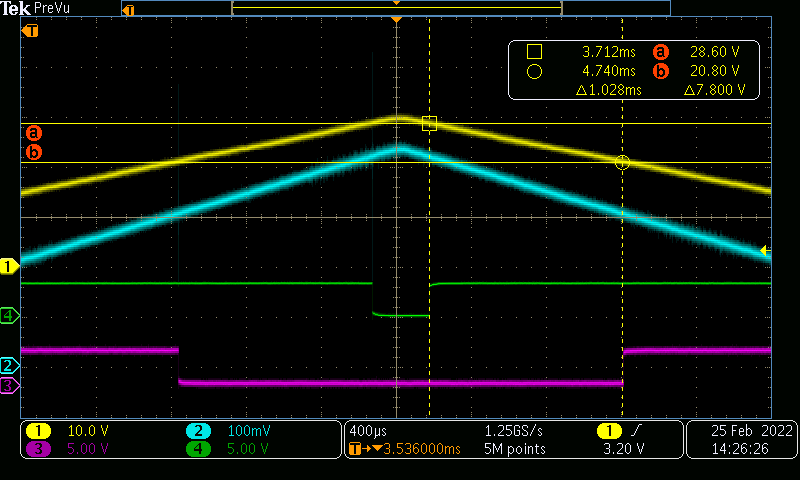Click the circle cursor on yellow waveform
The image size is (800, 480).
click(622, 162)
